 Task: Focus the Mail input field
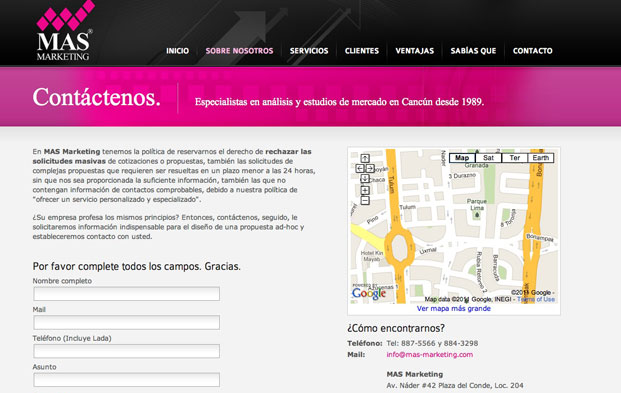[x=126, y=322]
